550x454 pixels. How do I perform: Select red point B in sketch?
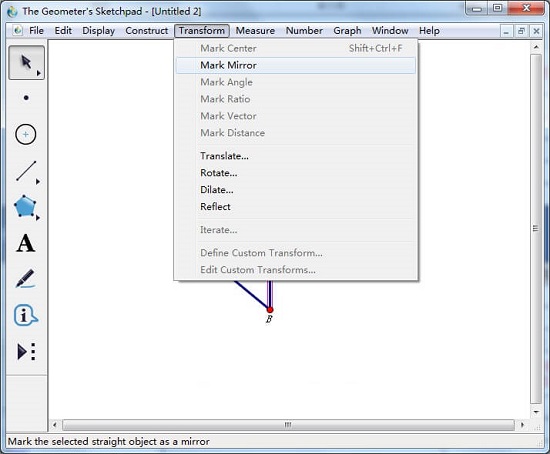point(269,310)
